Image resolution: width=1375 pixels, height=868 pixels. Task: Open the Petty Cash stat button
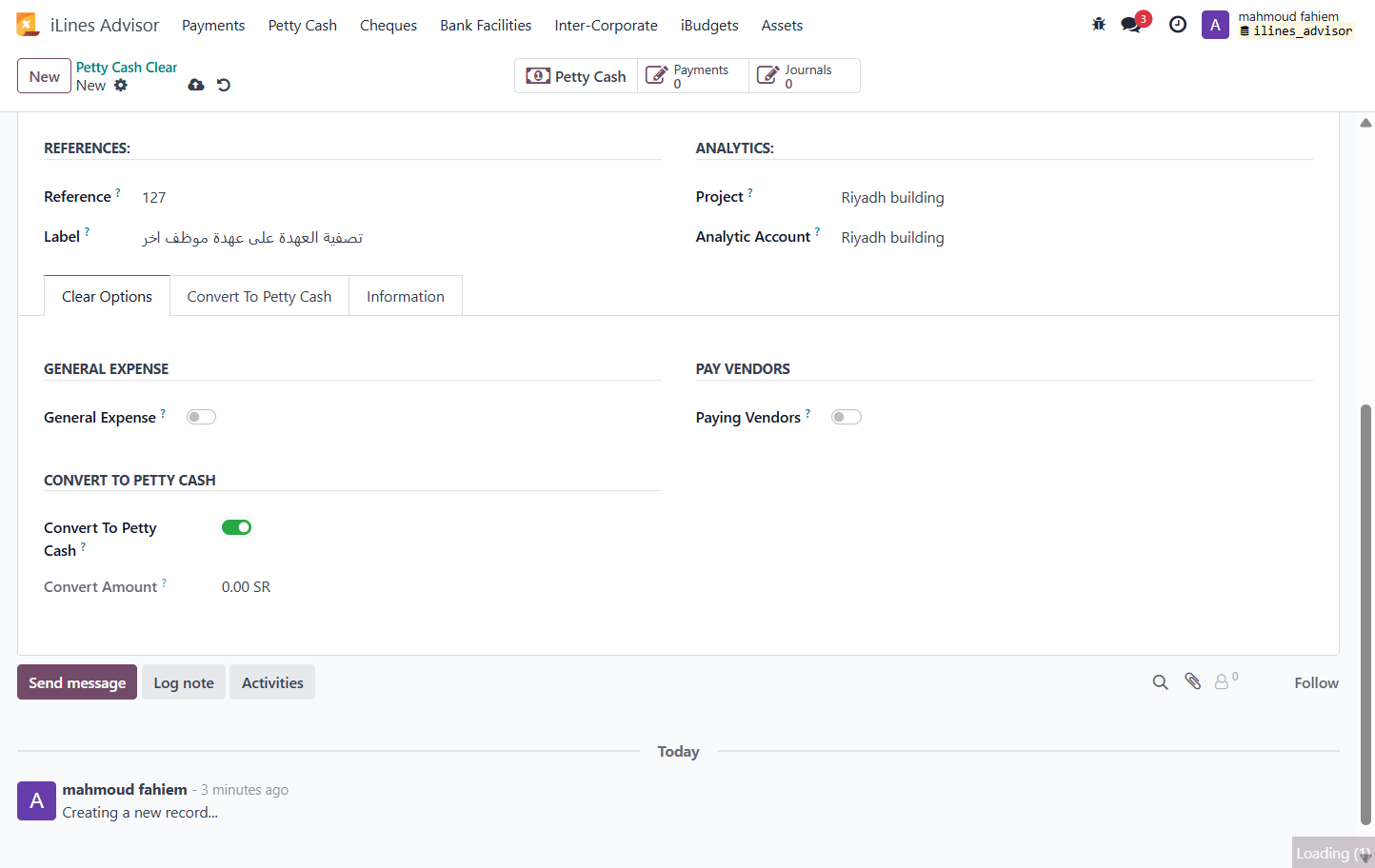coord(576,76)
